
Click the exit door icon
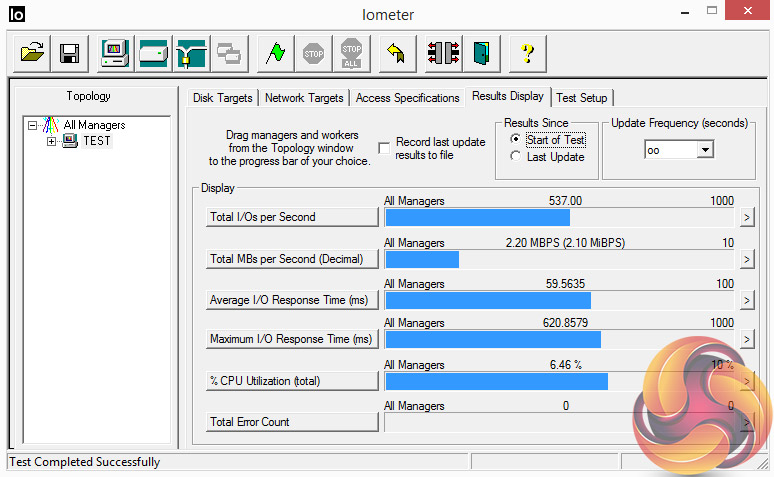481,53
